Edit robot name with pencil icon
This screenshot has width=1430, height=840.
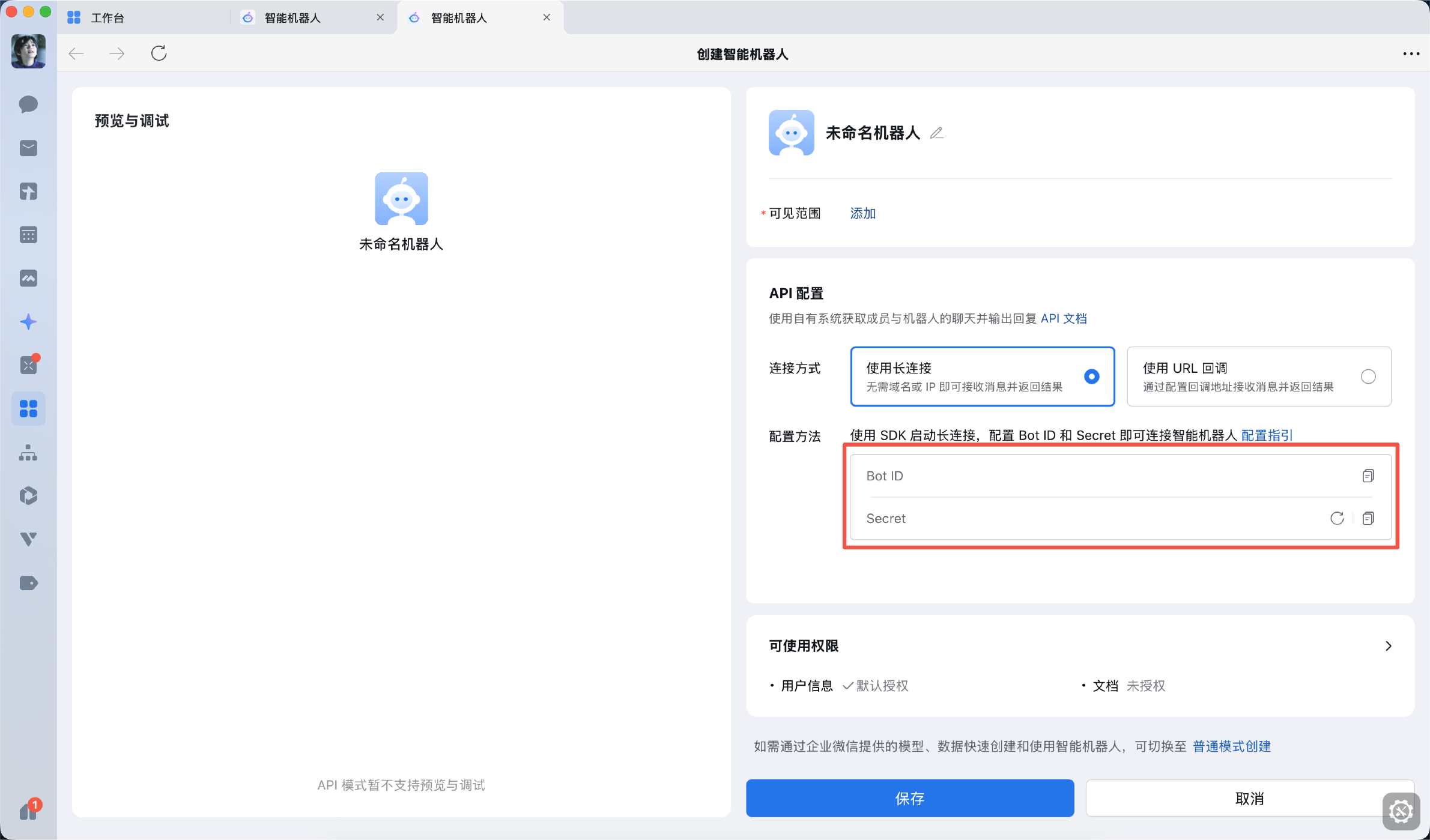tap(936, 133)
